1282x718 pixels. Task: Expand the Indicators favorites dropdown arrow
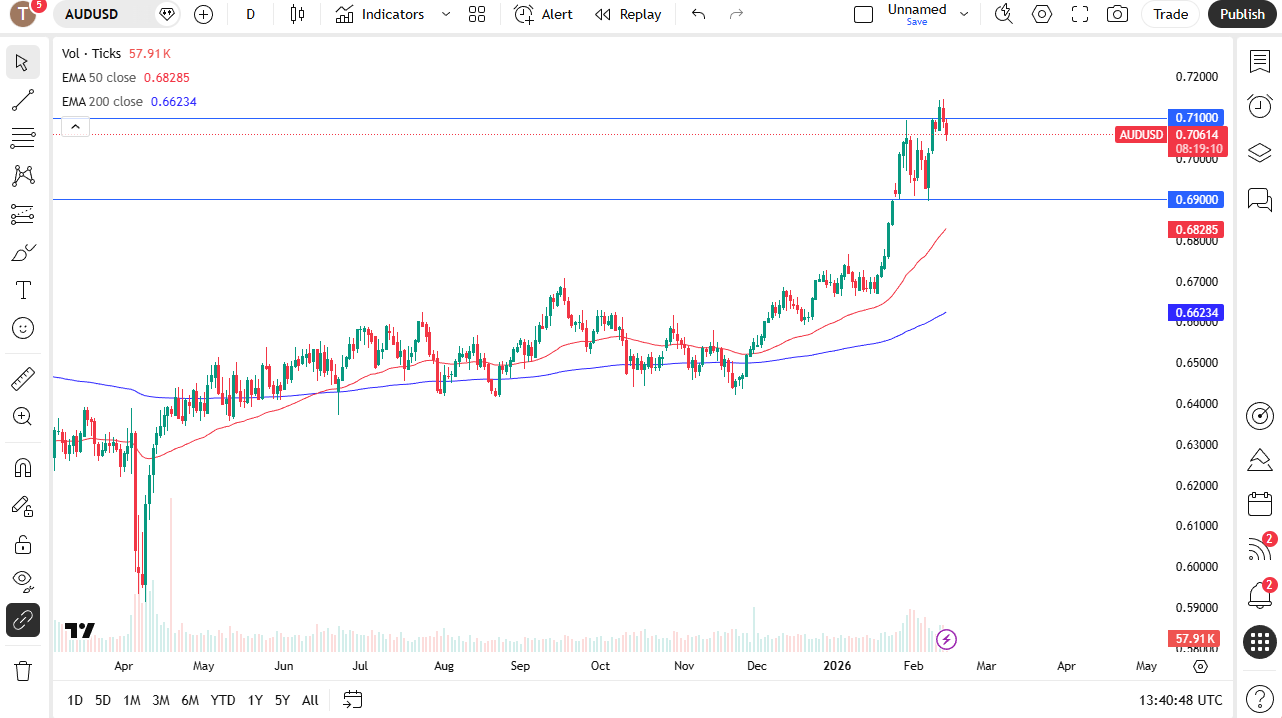click(x=446, y=14)
